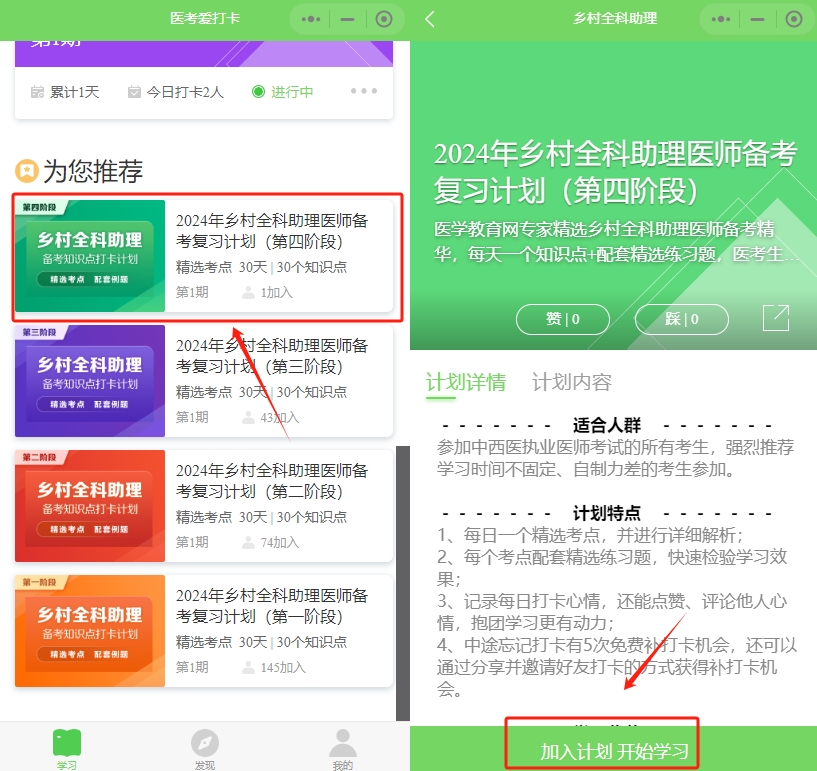This screenshot has width=817, height=771.
Task: Click 加入计划 开始学习 button
Action: pyautogui.click(x=614, y=751)
